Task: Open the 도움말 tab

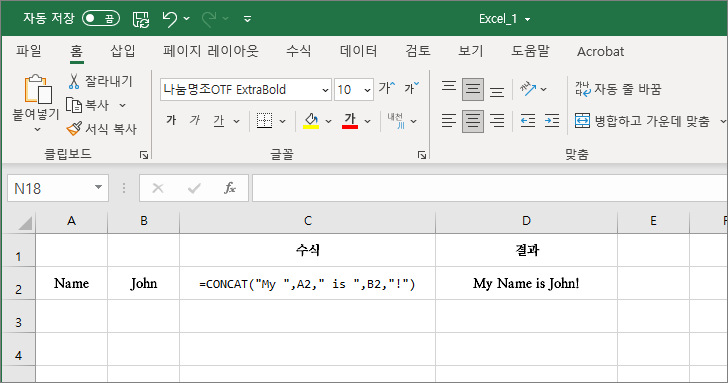Action: [x=530, y=51]
